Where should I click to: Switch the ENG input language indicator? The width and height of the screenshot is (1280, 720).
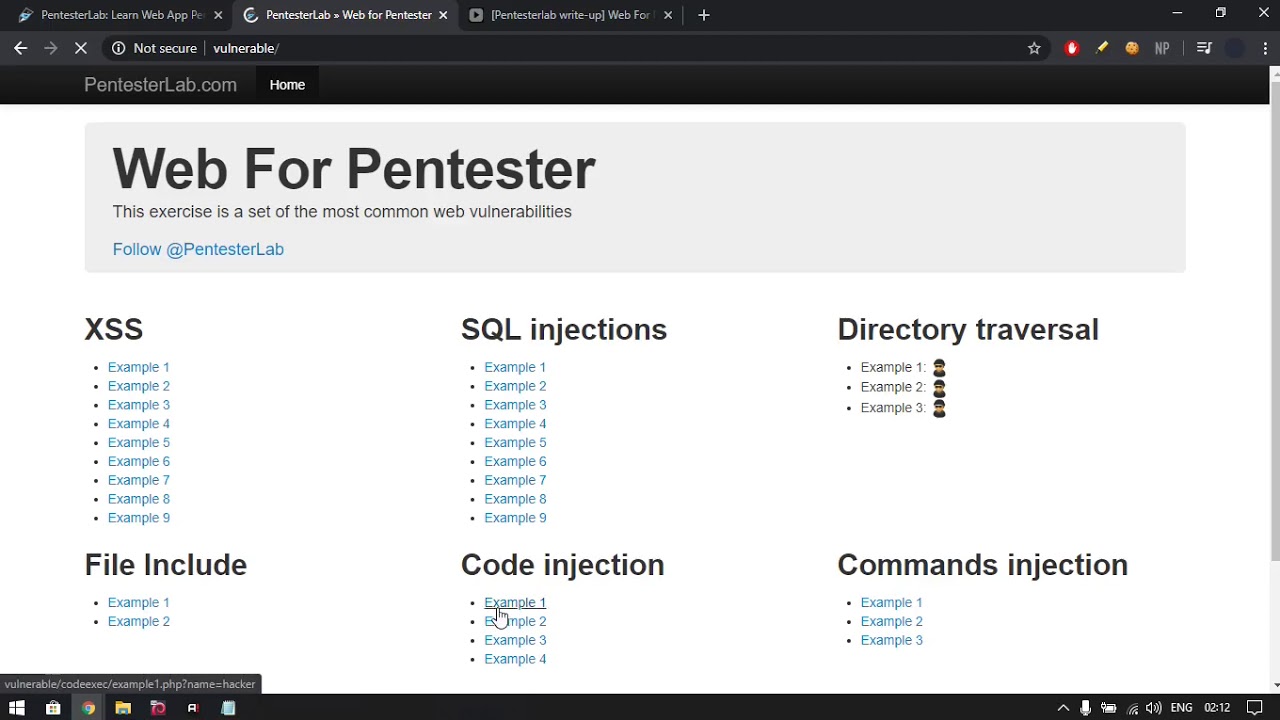coord(1181,708)
